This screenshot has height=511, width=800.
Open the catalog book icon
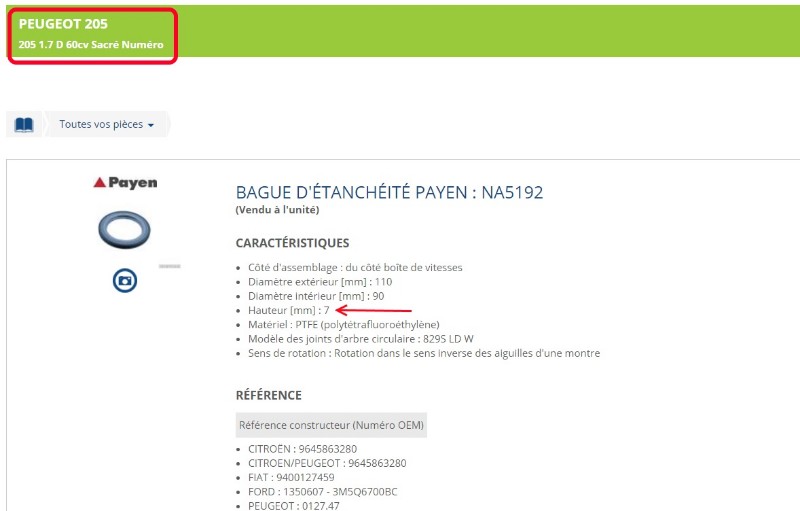pyautogui.click(x=24, y=124)
